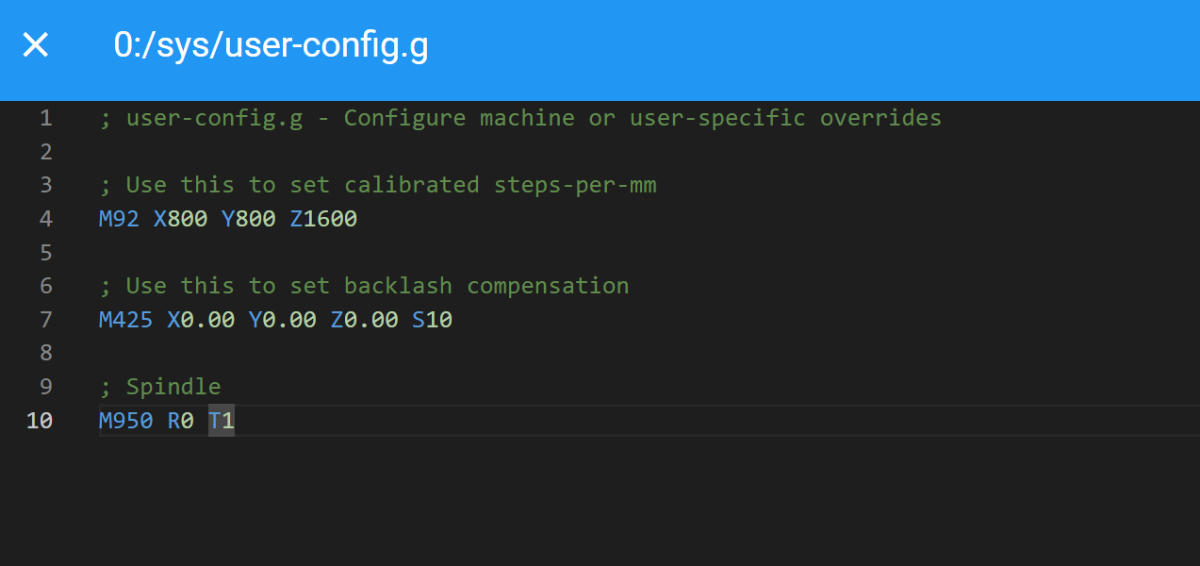Place cursor on the M425 command
The image size is (1200, 566).
[x=126, y=320]
